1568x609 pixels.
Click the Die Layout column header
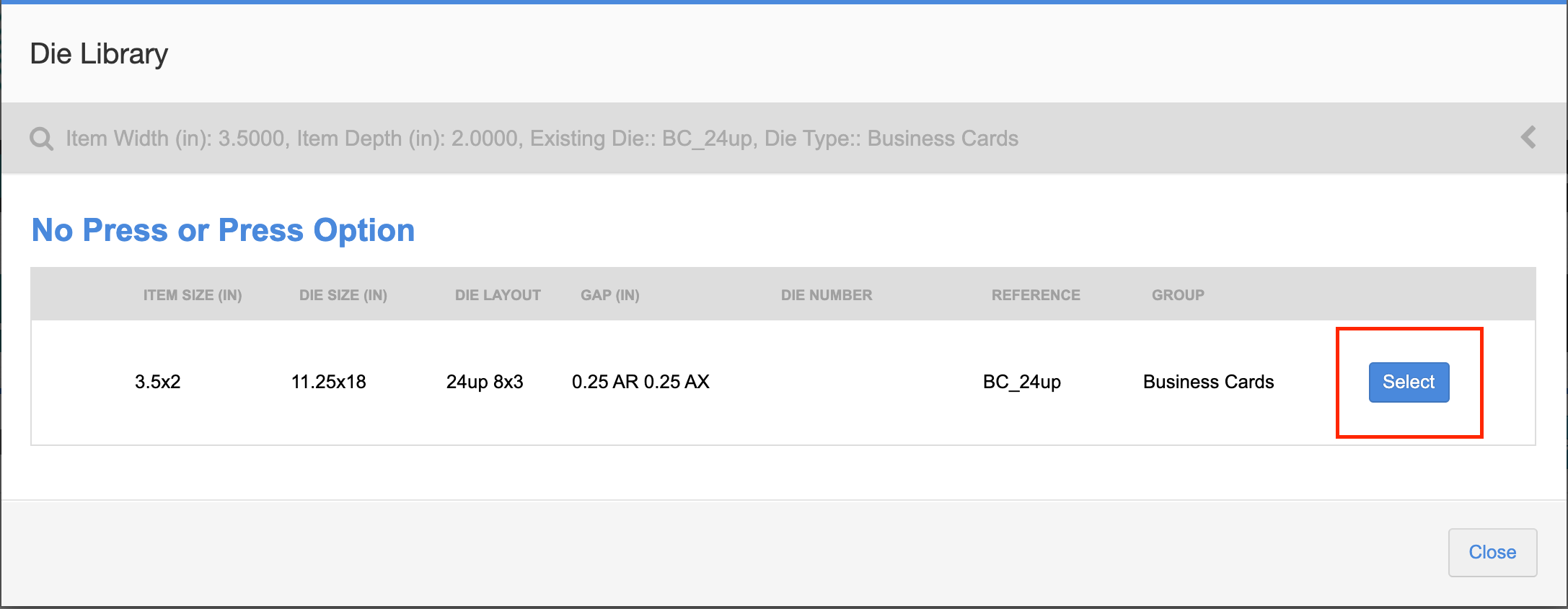point(498,295)
